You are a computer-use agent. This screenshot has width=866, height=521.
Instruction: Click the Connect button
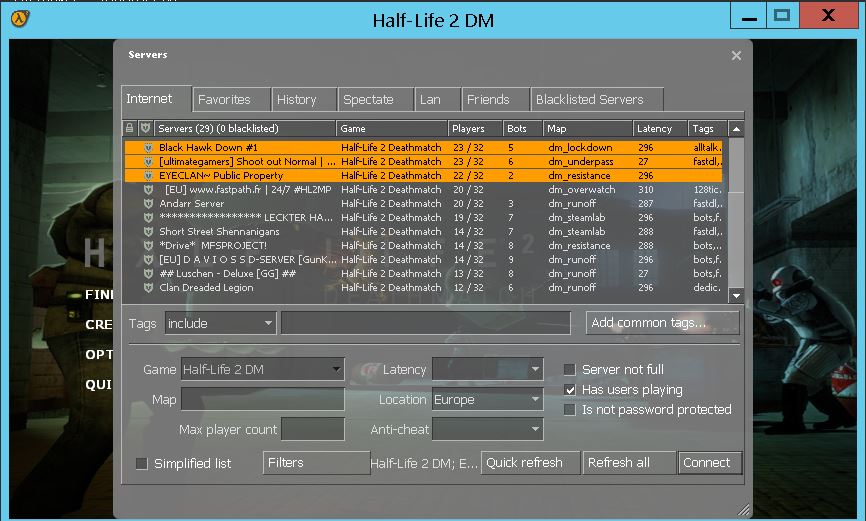pos(710,463)
